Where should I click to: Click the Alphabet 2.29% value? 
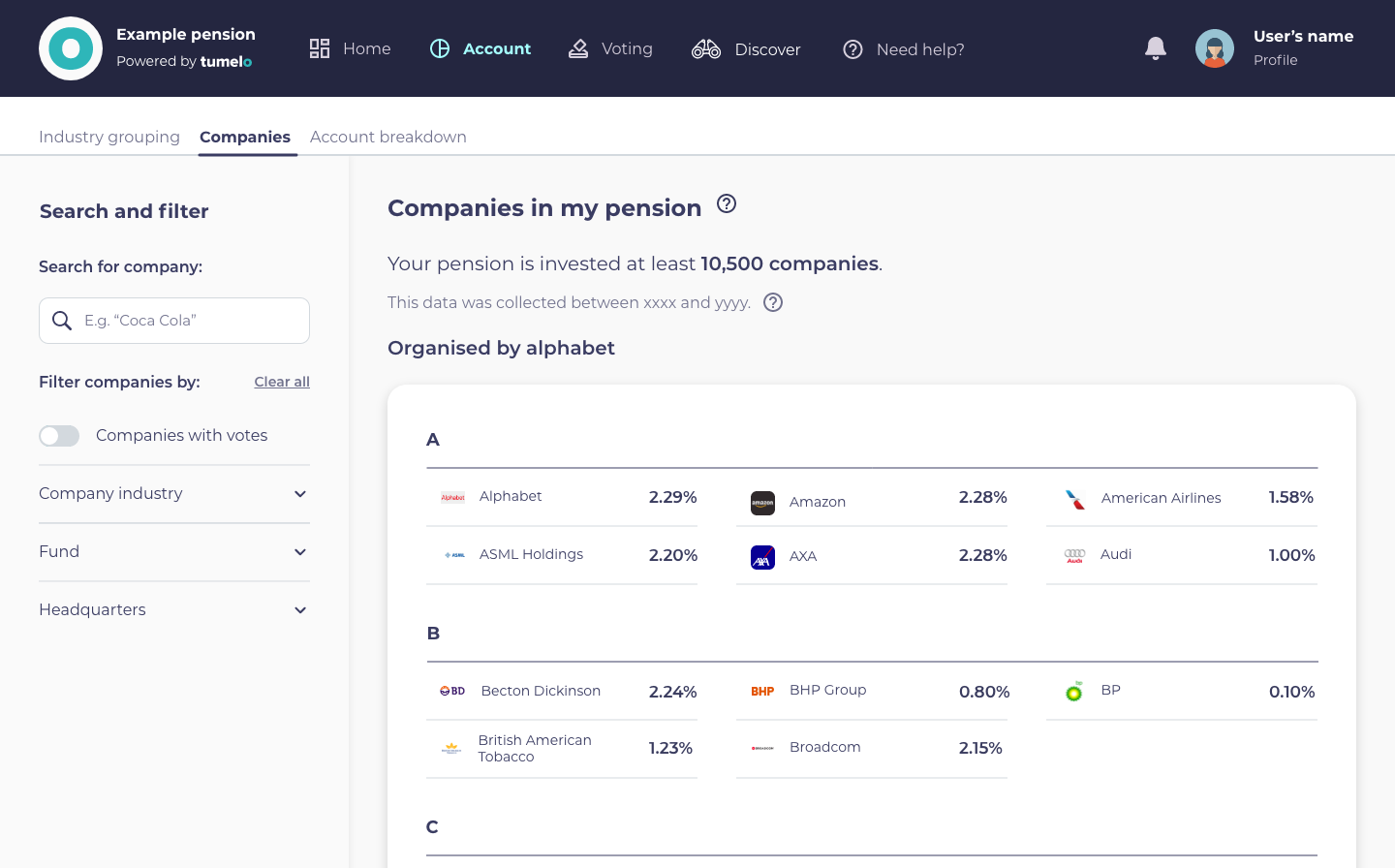pyautogui.click(x=673, y=497)
